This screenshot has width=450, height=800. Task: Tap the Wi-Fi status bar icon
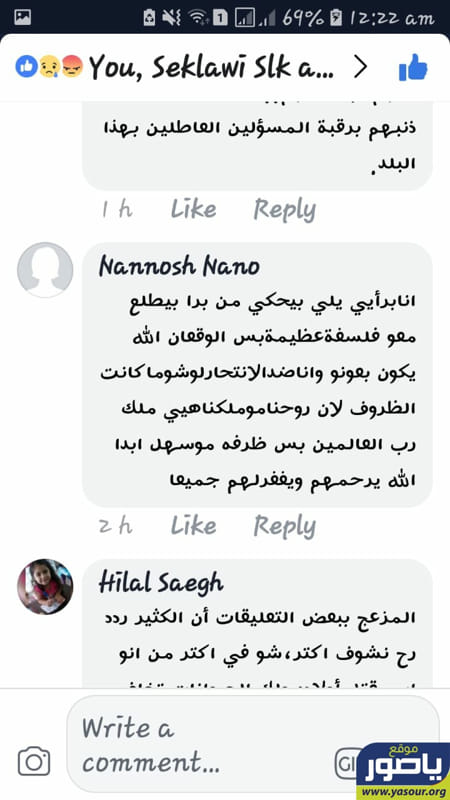coord(197,18)
